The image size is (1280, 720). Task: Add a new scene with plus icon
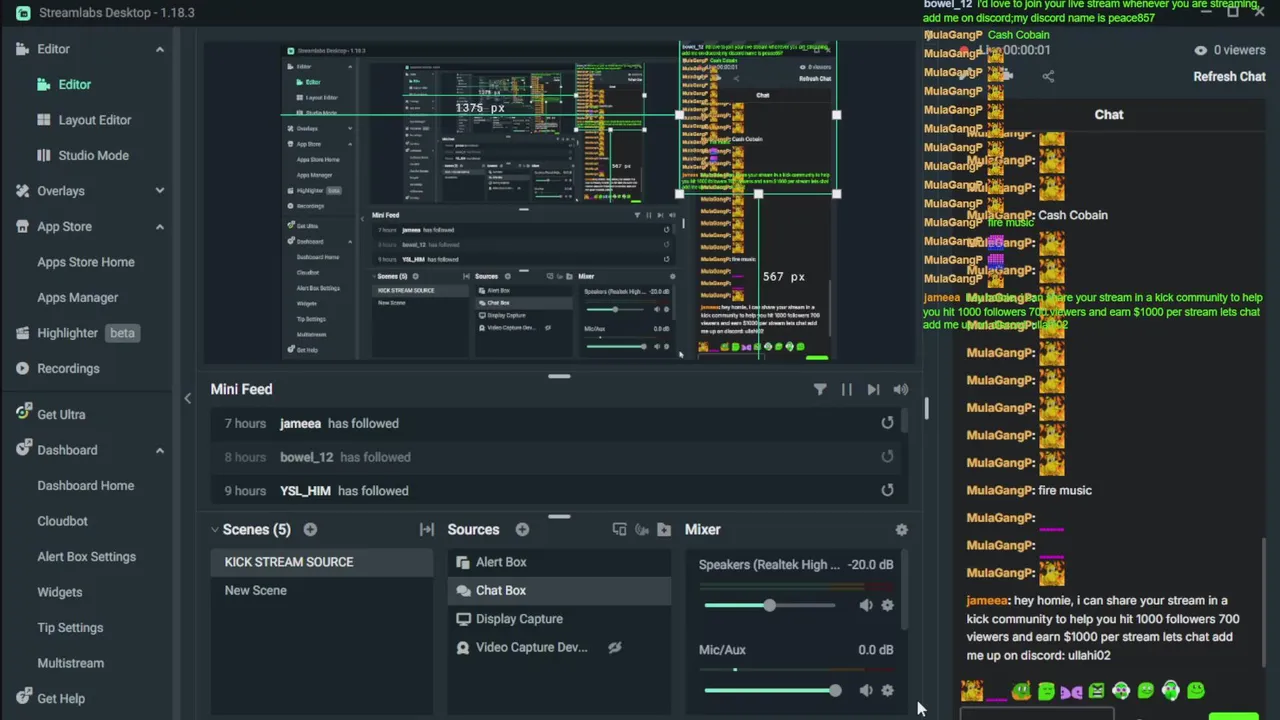pos(310,530)
